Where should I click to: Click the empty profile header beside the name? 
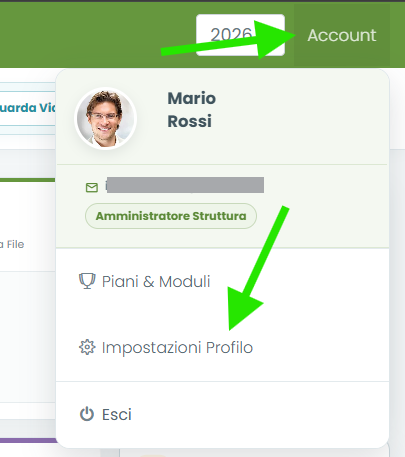click(x=300, y=117)
